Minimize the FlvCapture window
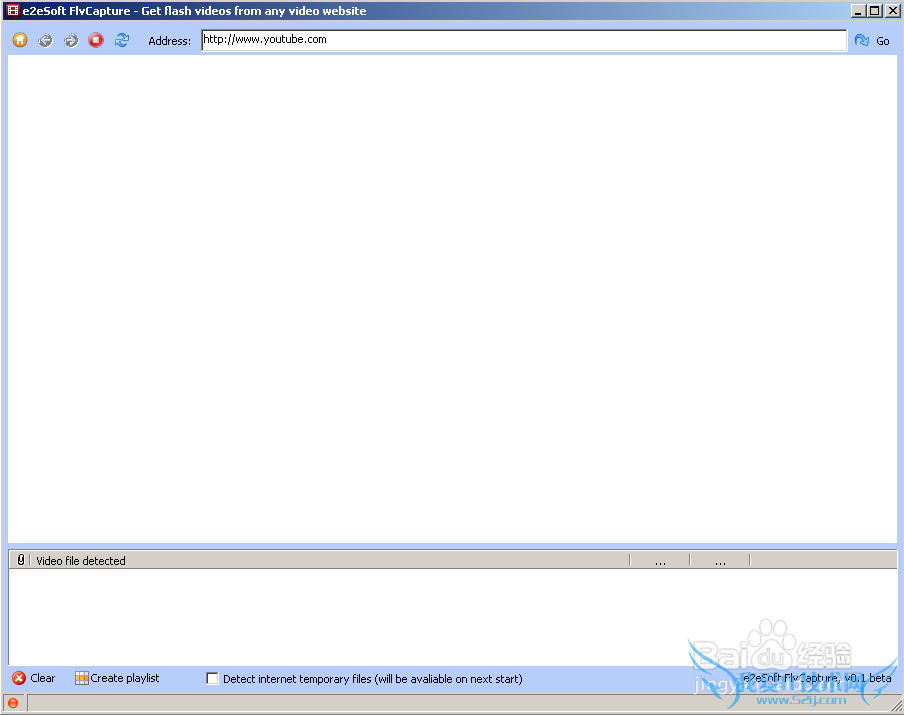 [858, 11]
